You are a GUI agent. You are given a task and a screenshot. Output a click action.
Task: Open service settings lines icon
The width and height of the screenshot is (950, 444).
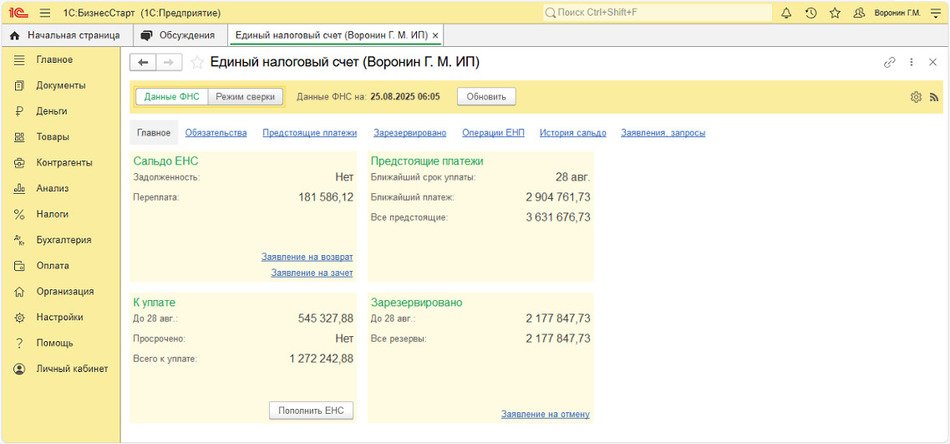[x=935, y=13]
